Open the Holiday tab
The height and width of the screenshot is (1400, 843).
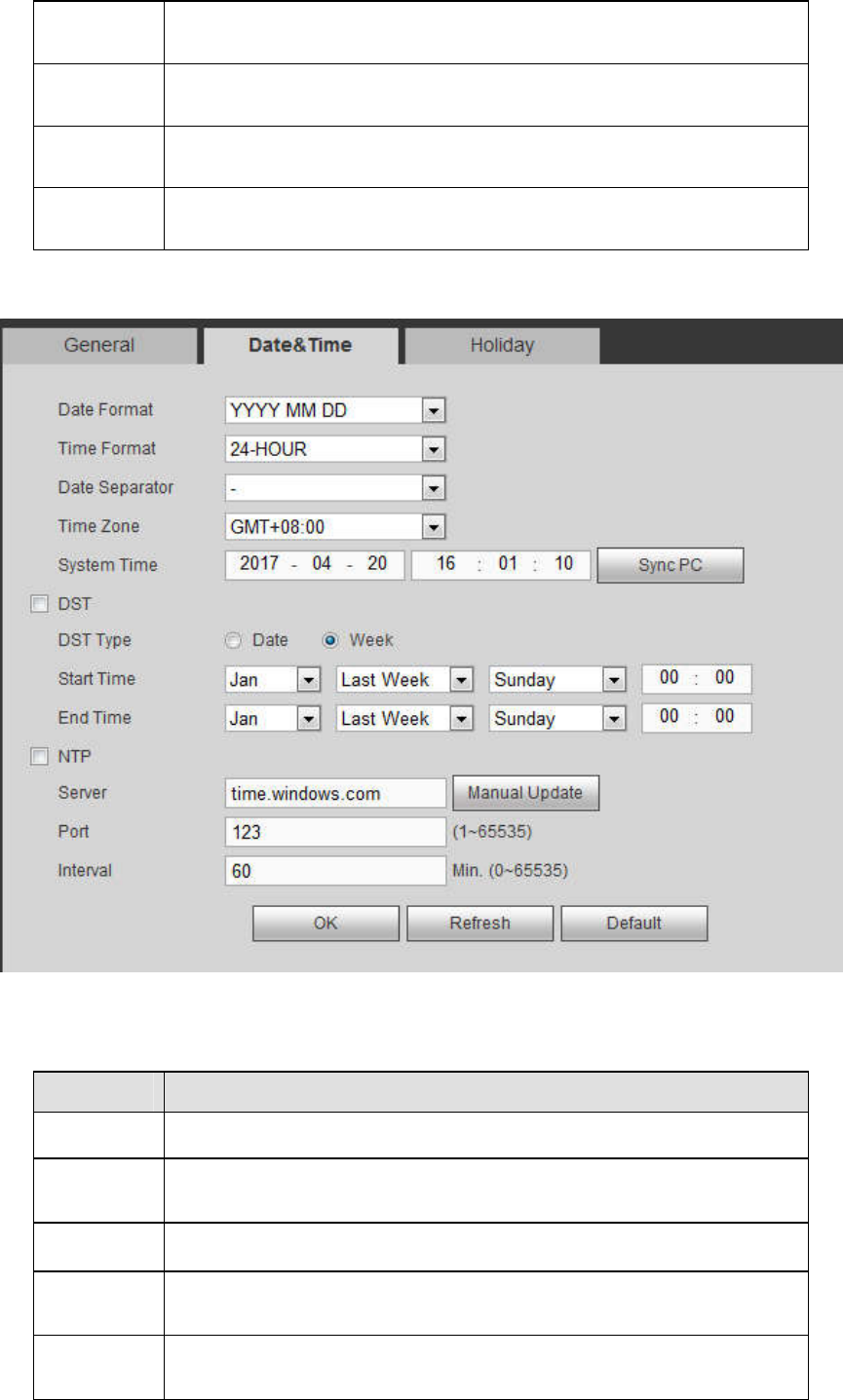pos(502,345)
